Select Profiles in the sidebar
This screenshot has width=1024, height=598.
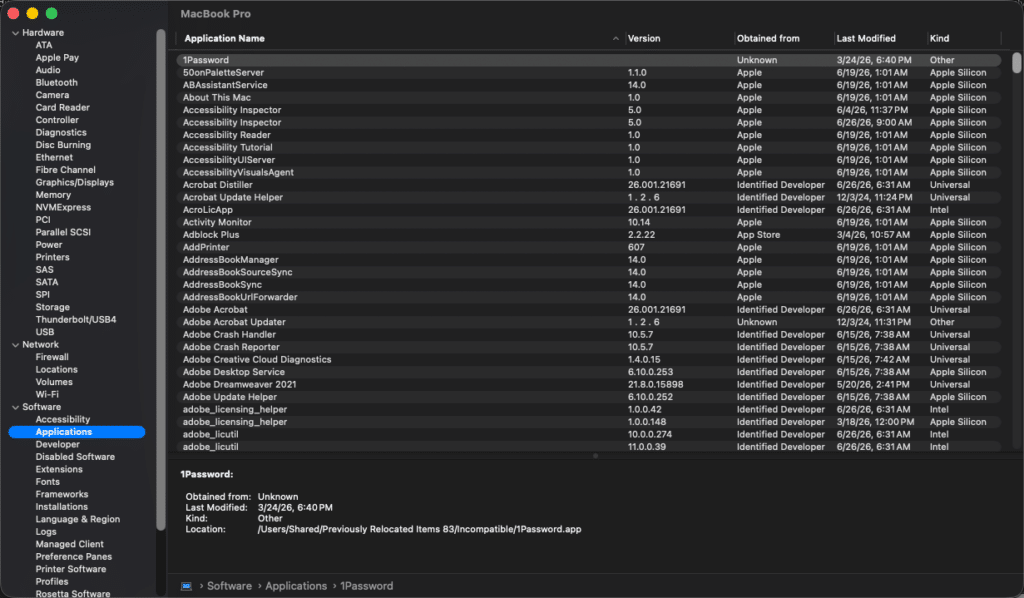pos(52,582)
